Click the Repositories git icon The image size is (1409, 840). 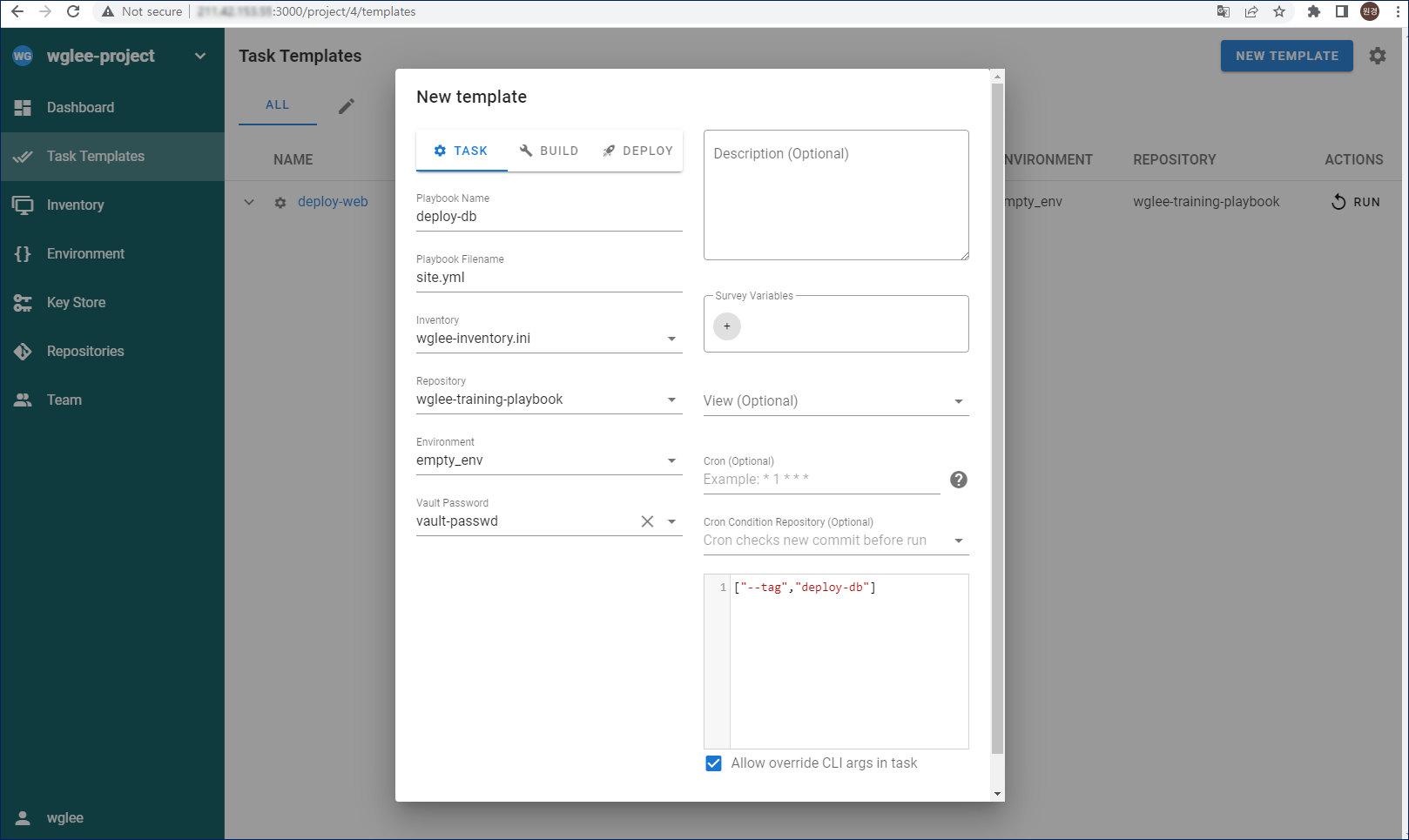pos(23,352)
